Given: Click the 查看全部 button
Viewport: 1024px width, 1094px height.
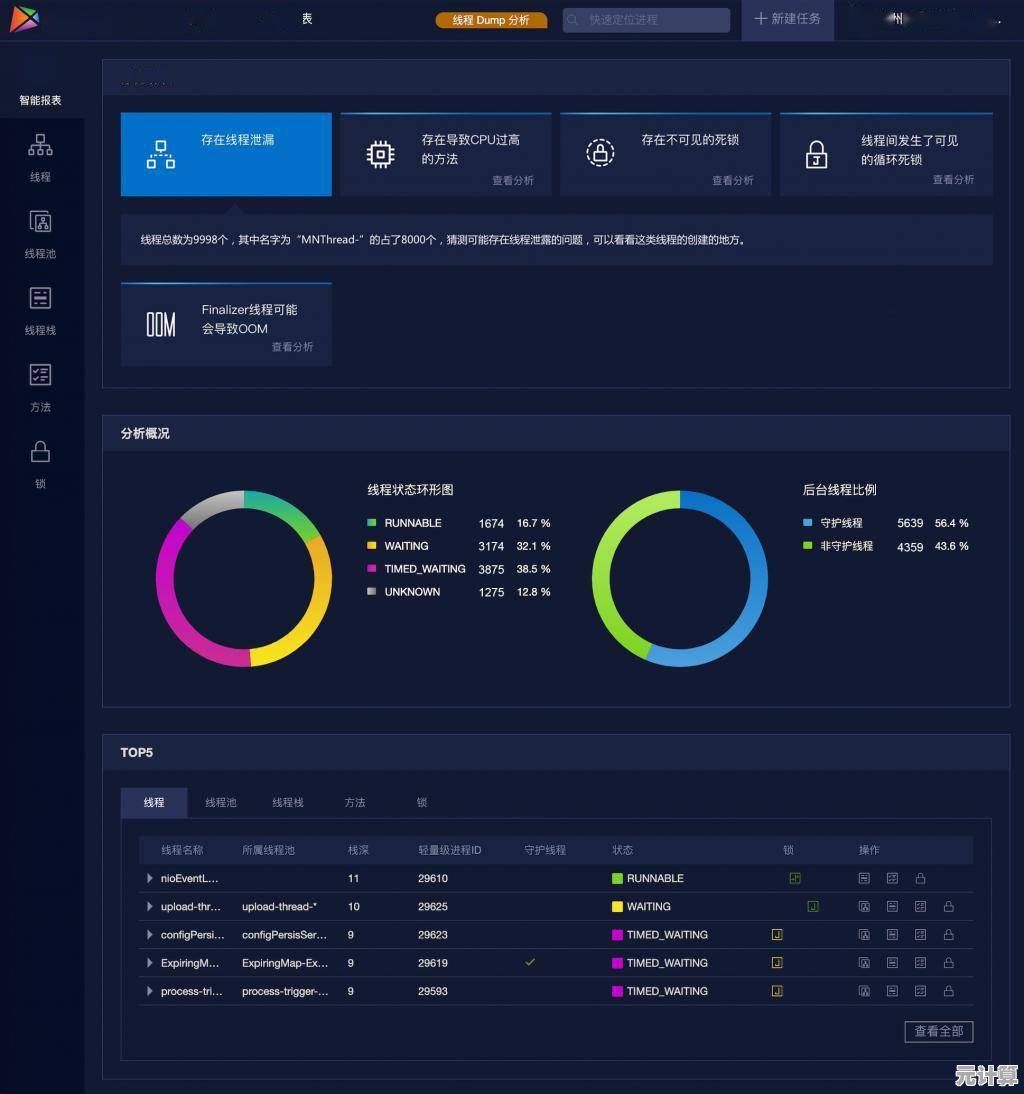Looking at the screenshot, I should click(x=939, y=1031).
